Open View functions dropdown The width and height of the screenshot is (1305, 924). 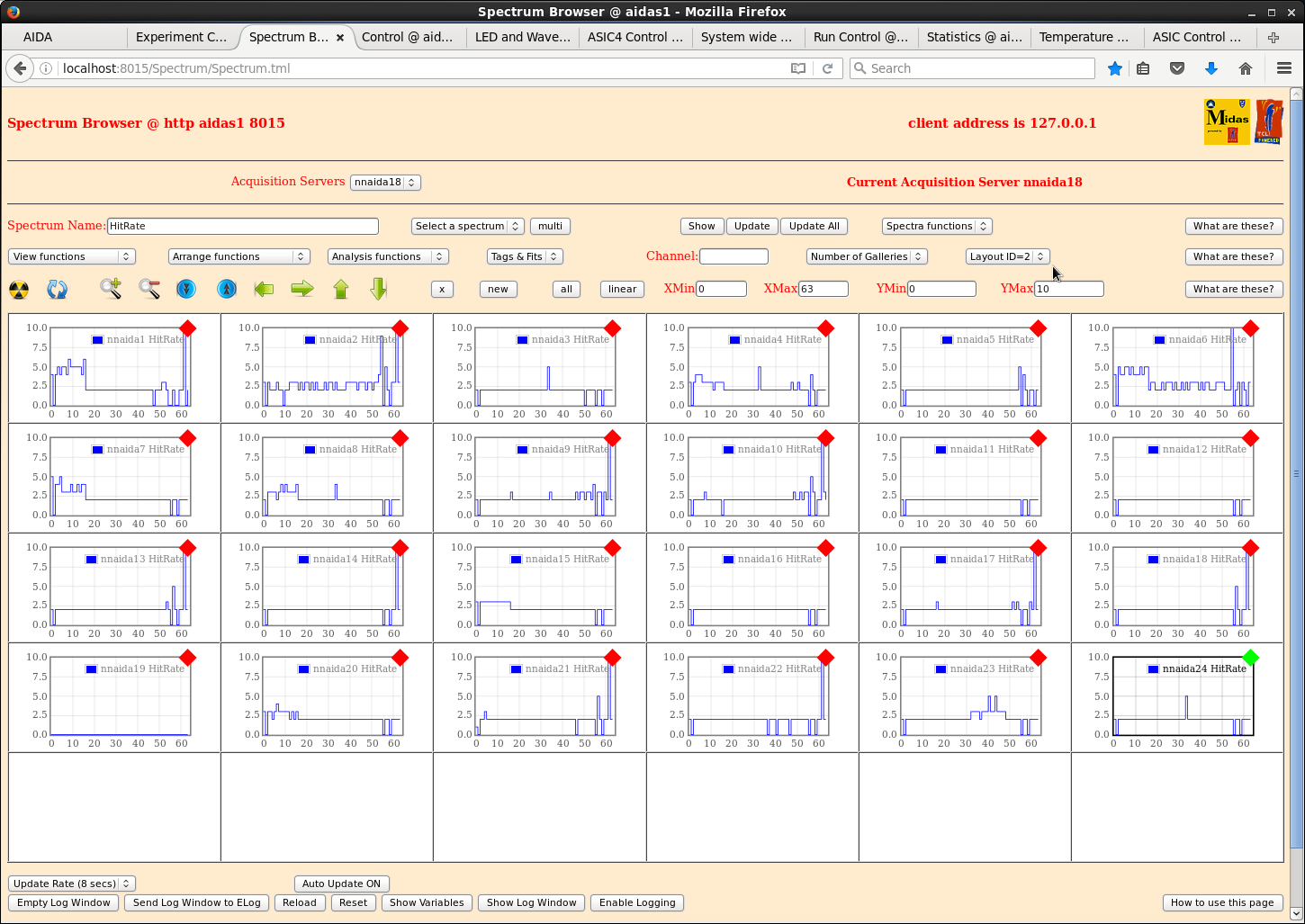[x=72, y=256]
